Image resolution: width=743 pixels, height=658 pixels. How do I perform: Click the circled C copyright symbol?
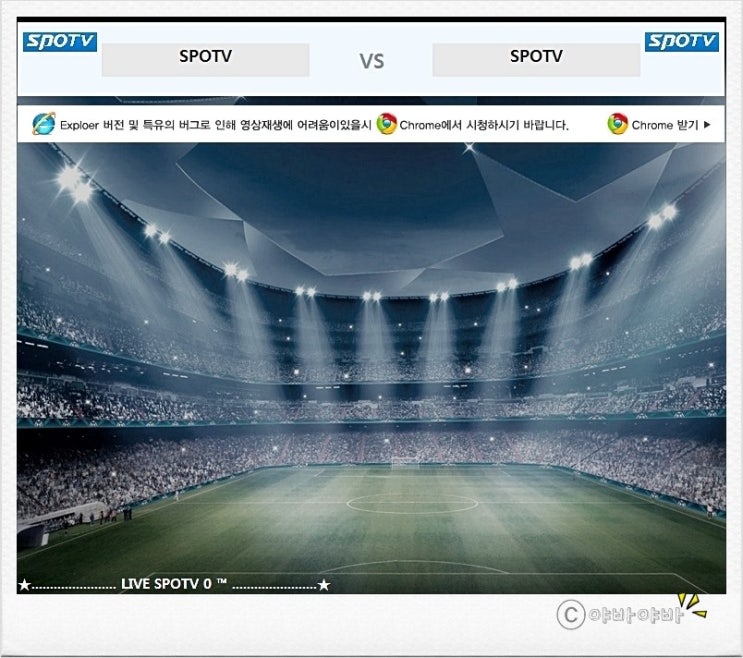tap(571, 614)
